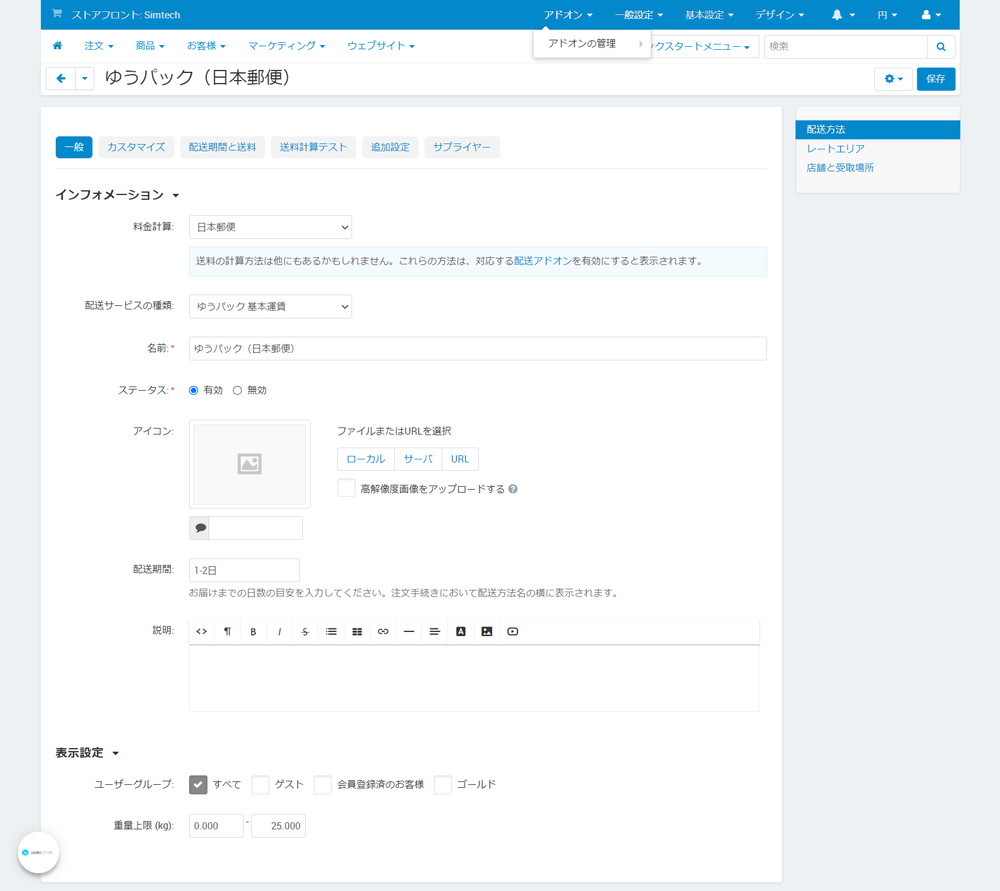Screen dimensions: 1000x891
Task: Insert a hyperlink in the editor
Action: tap(383, 631)
